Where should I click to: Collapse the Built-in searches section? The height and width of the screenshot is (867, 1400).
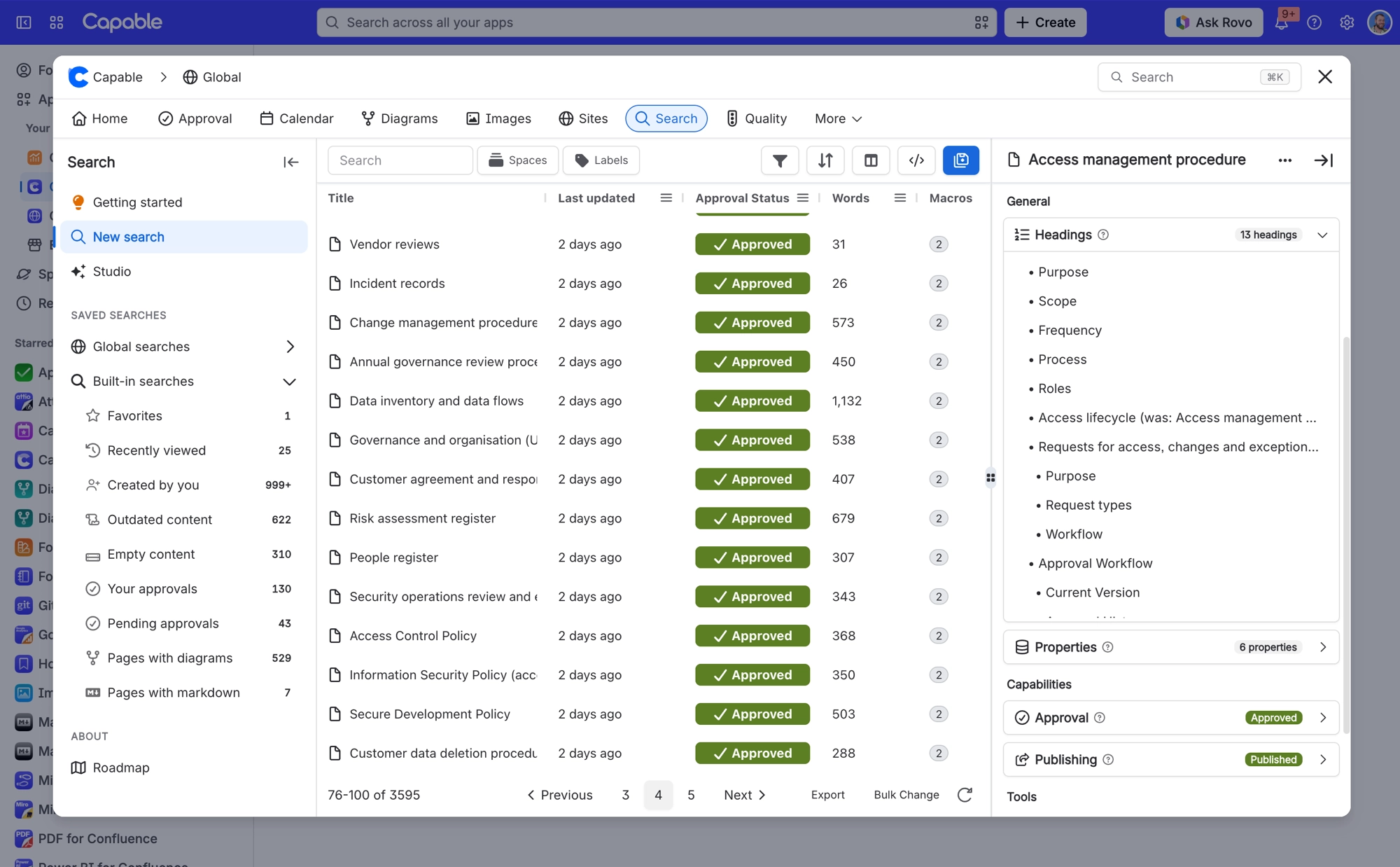click(x=289, y=382)
